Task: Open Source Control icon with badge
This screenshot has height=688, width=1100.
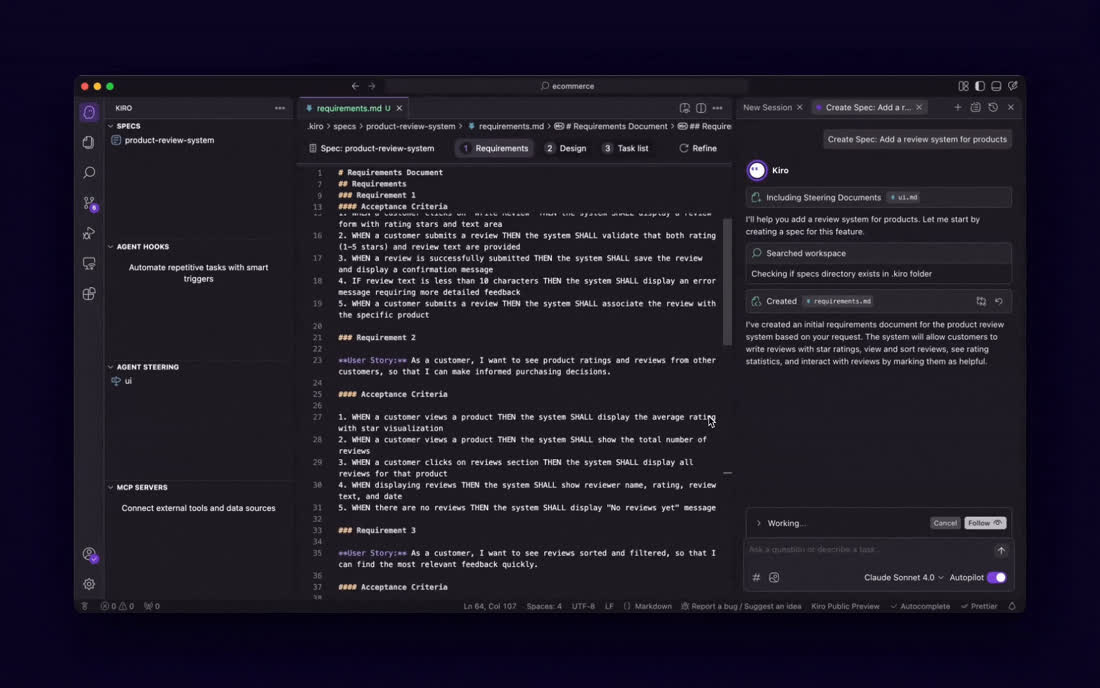Action: pyautogui.click(x=89, y=203)
